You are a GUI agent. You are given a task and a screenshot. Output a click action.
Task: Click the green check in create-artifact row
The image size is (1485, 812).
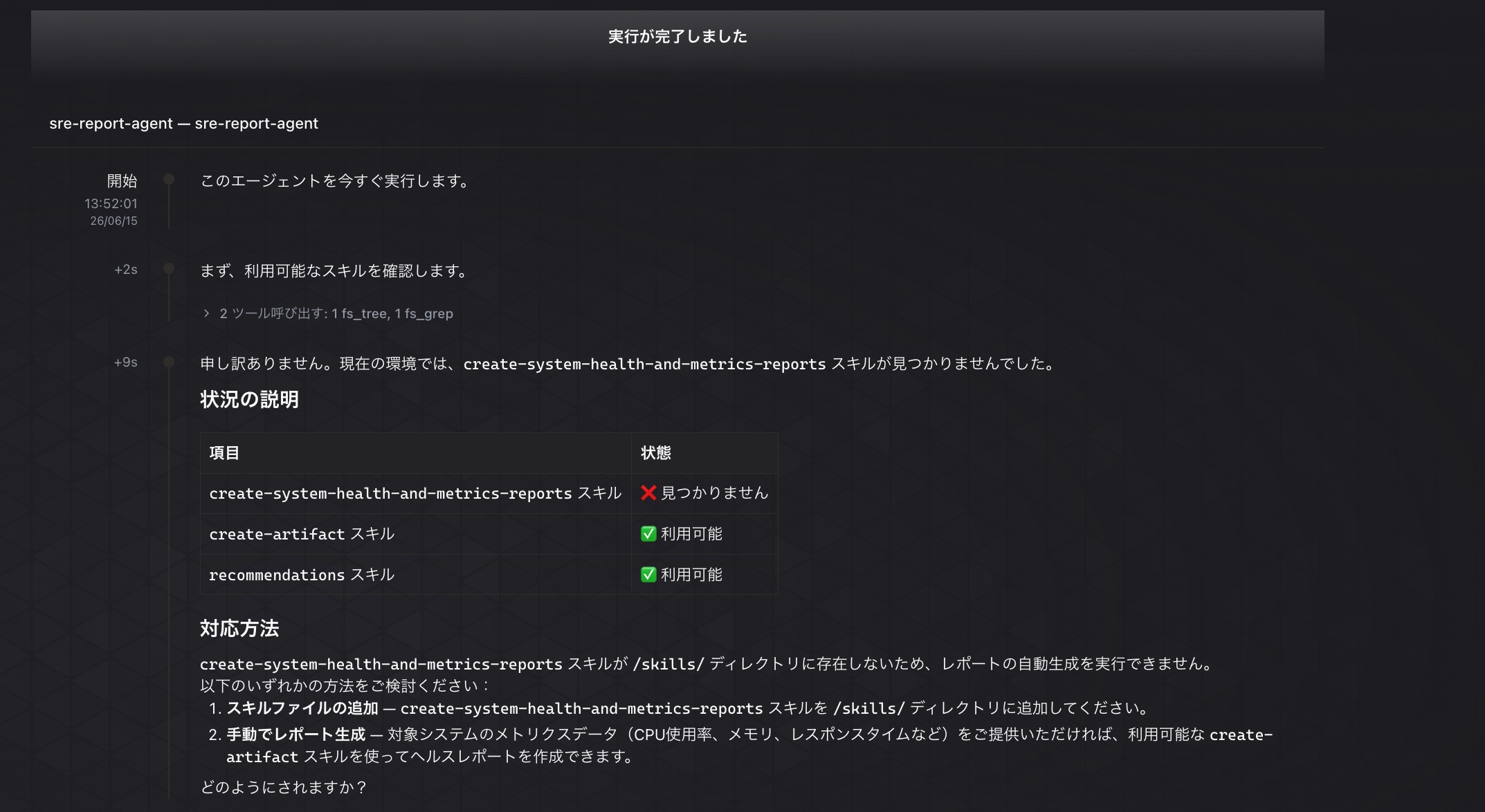click(x=648, y=534)
